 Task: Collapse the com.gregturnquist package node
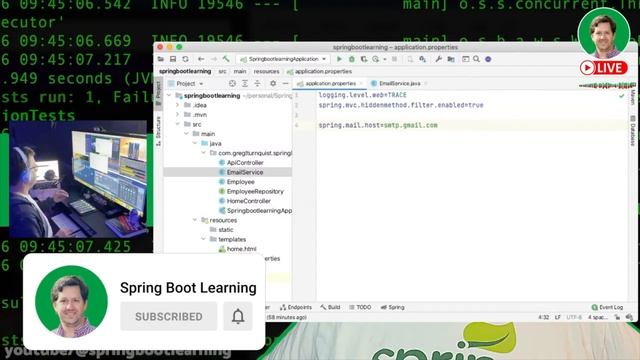203,153
